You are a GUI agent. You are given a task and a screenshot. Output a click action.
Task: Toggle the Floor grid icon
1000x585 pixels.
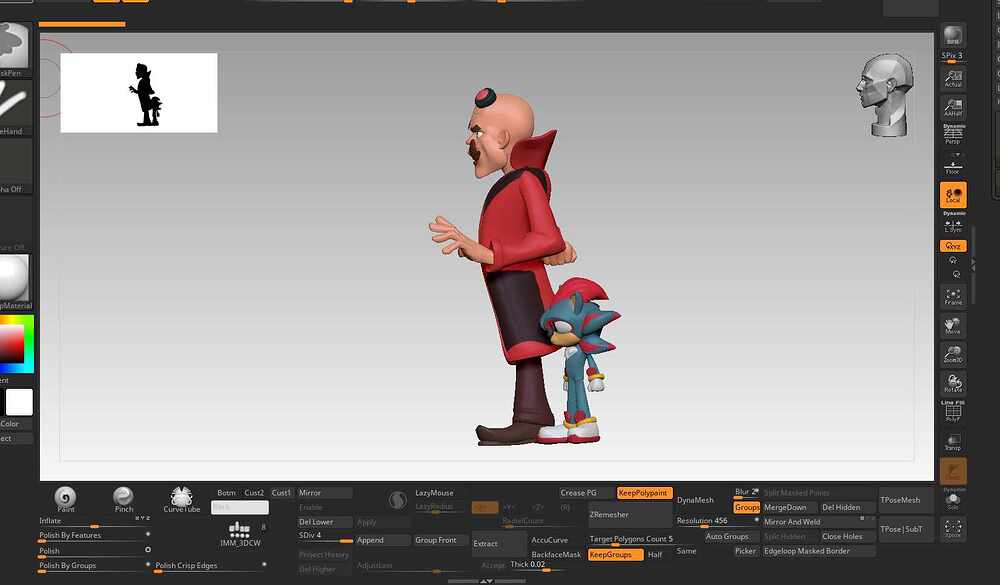point(953,167)
